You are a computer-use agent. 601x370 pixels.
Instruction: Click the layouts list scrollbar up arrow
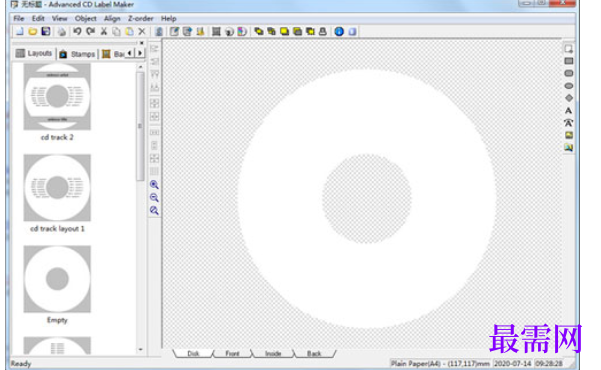(x=140, y=67)
